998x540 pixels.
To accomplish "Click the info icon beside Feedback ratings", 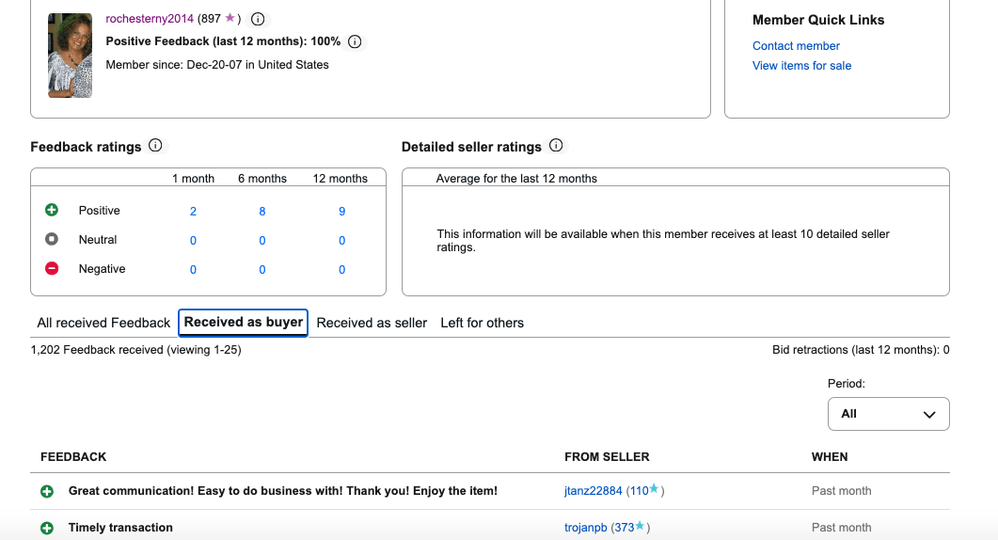I will click(x=155, y=146).
